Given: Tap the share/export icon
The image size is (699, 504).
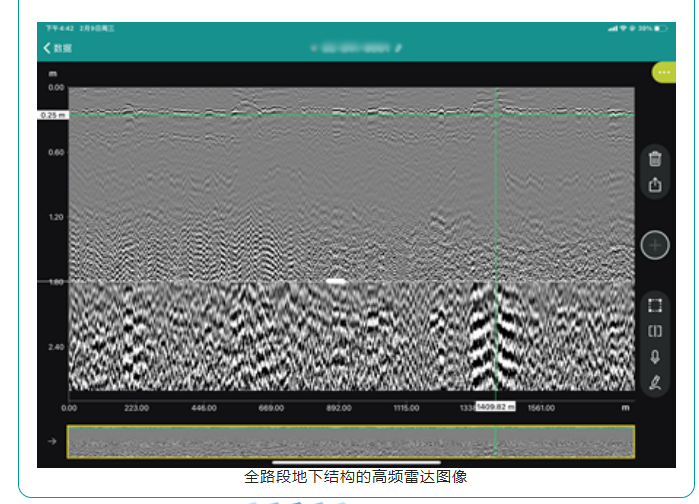Looking at the screenshot, I should point(655,185).
